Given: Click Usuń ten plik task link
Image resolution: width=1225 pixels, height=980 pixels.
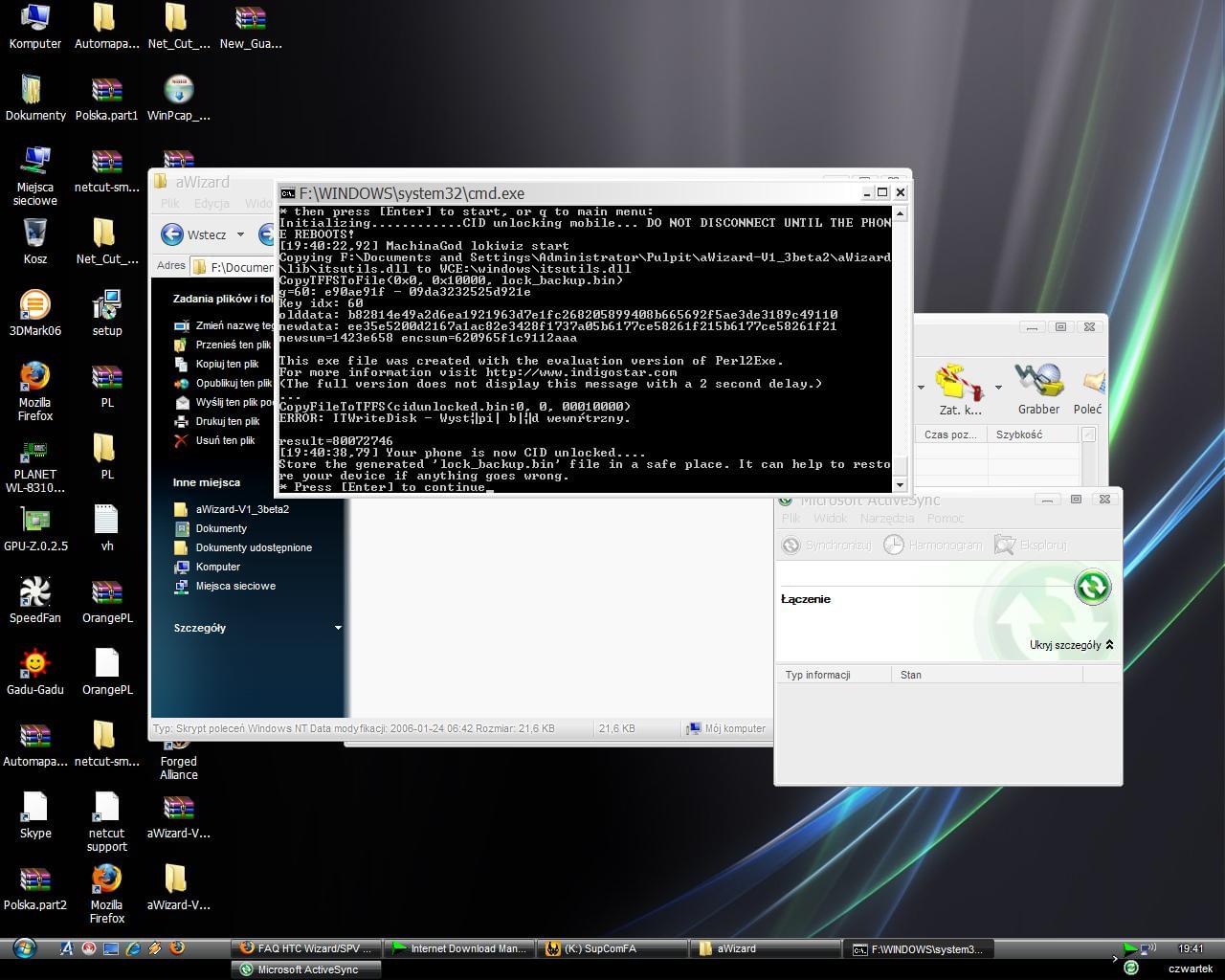Looking at the screenshot, I should click(215, 440).
